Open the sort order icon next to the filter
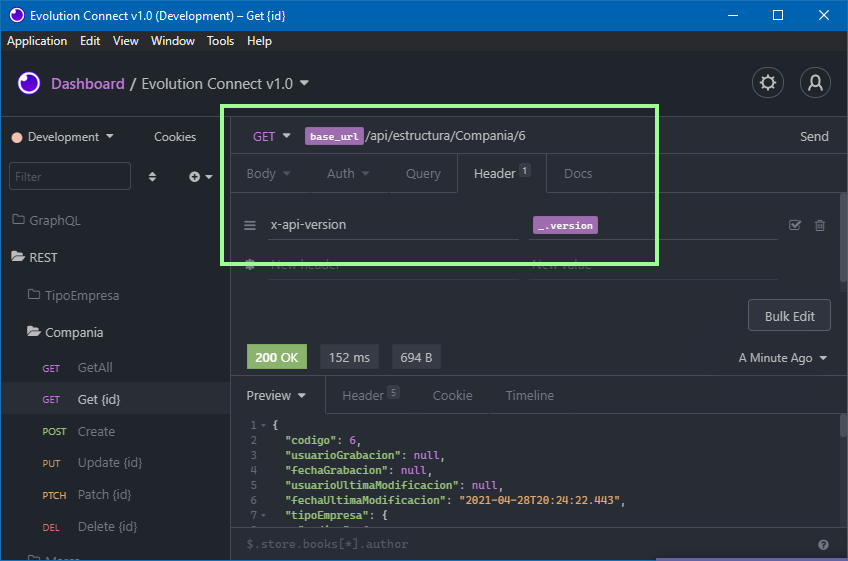This screenshot has height=561, width=848. coord(152,177)
